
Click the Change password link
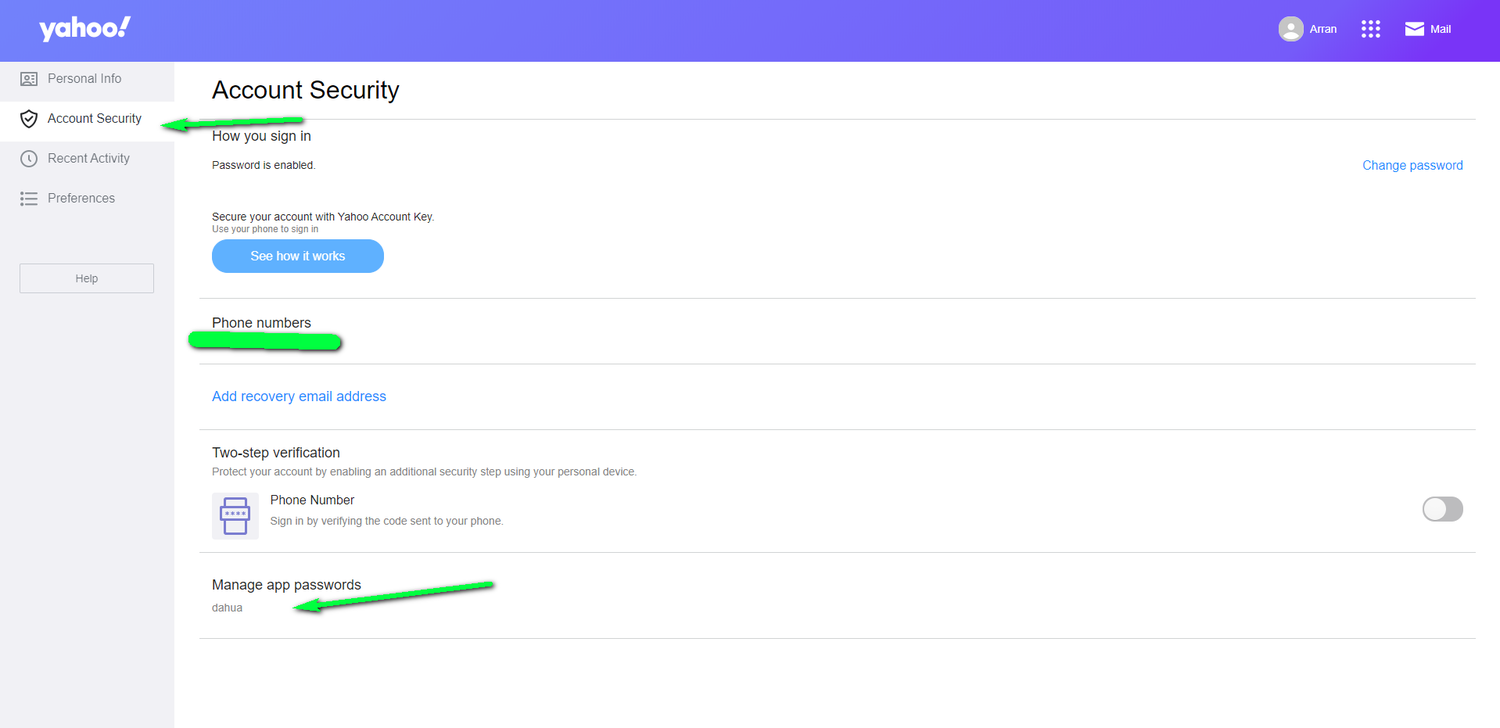tap(1412, 166)
